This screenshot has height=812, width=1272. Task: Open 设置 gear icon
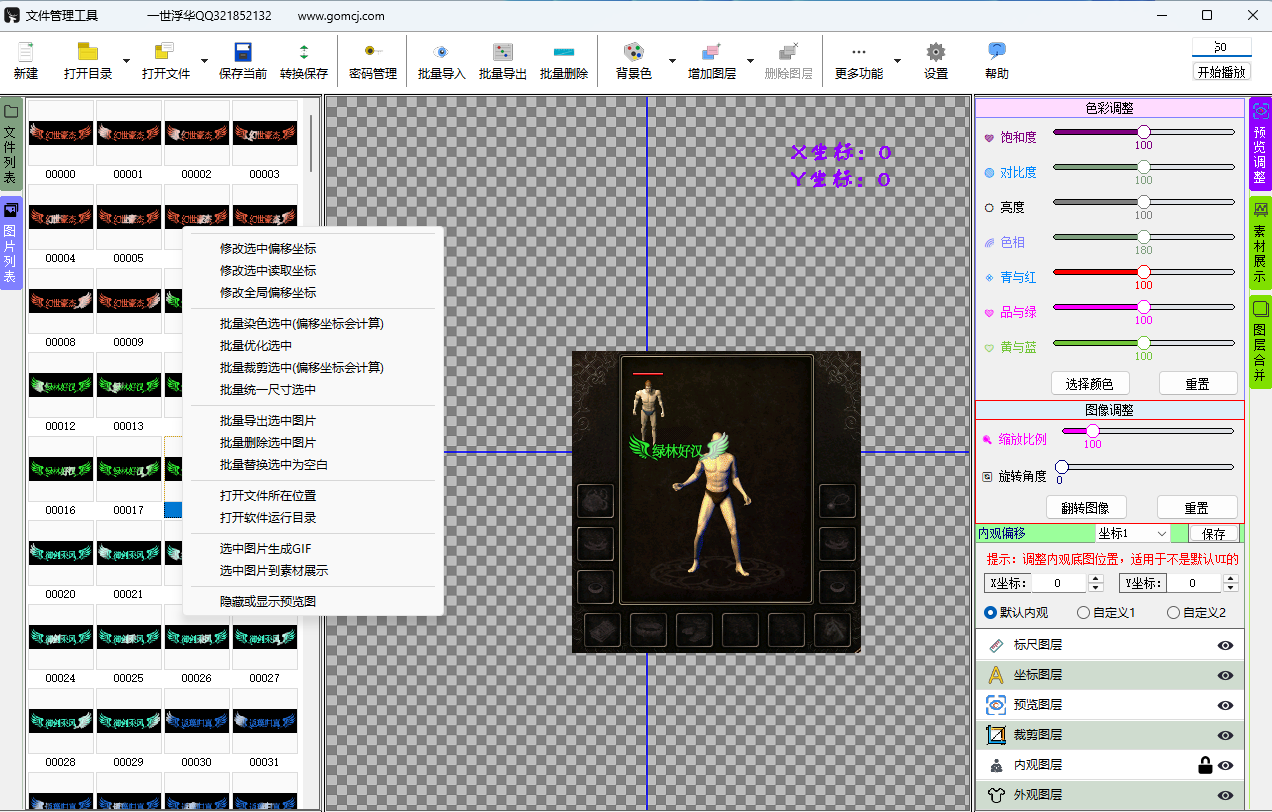pos(936,52)
